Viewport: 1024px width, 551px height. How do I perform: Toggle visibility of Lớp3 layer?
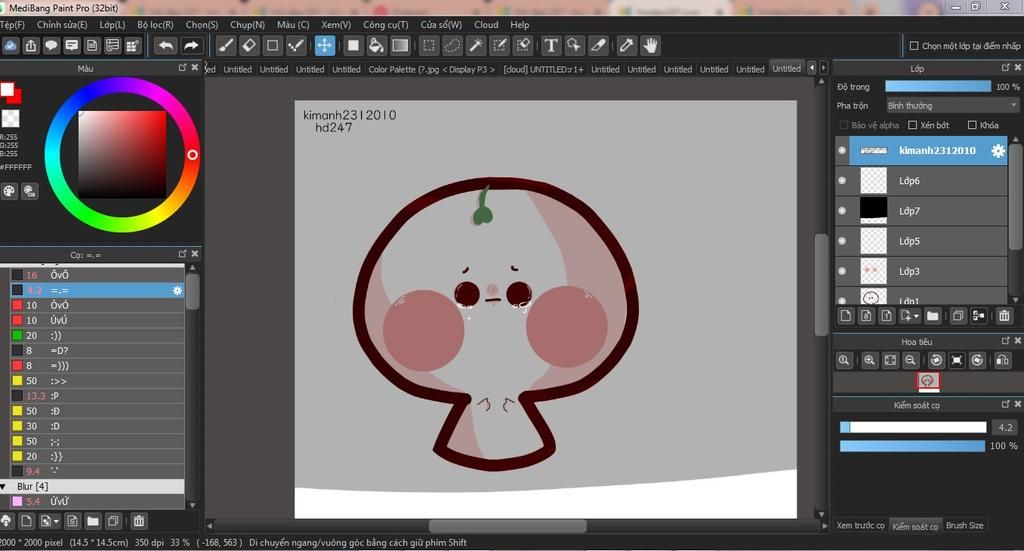tap(842, 271)
